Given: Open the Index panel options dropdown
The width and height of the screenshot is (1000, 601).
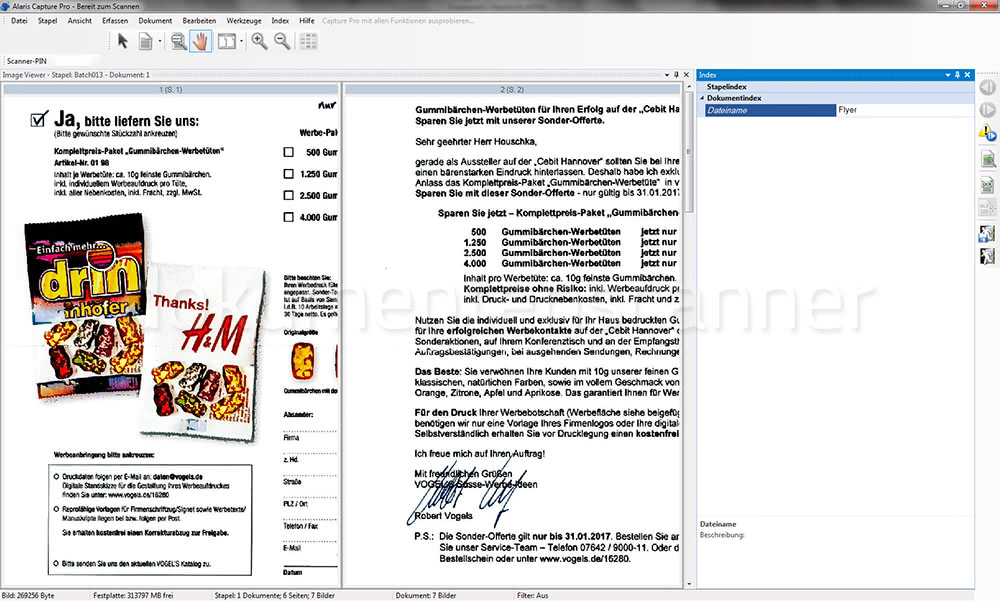Looking at the screenshot, I should 947,75.
